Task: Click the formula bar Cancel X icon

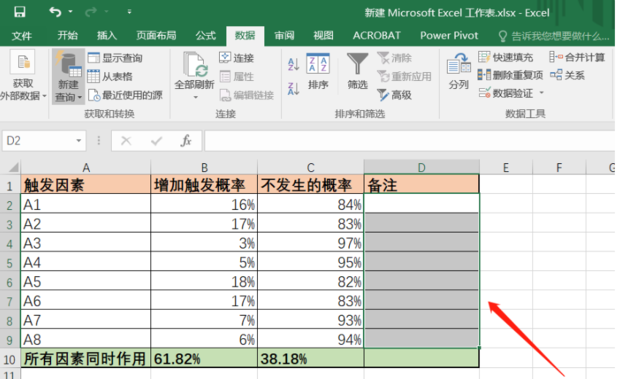Action: pos(126,141)
